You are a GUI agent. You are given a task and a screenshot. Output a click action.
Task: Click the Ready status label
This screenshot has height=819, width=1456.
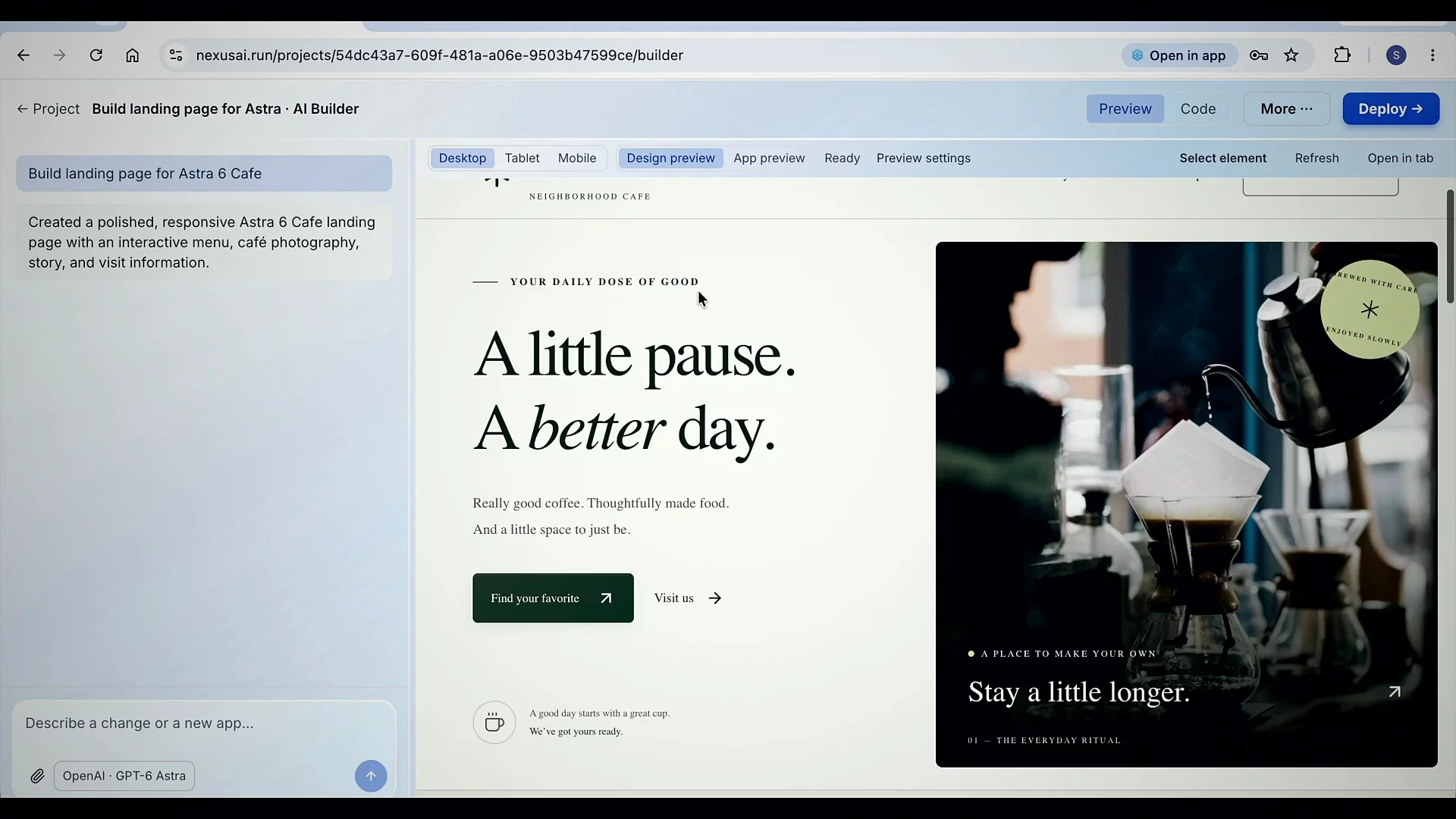(x=843, y=158)
